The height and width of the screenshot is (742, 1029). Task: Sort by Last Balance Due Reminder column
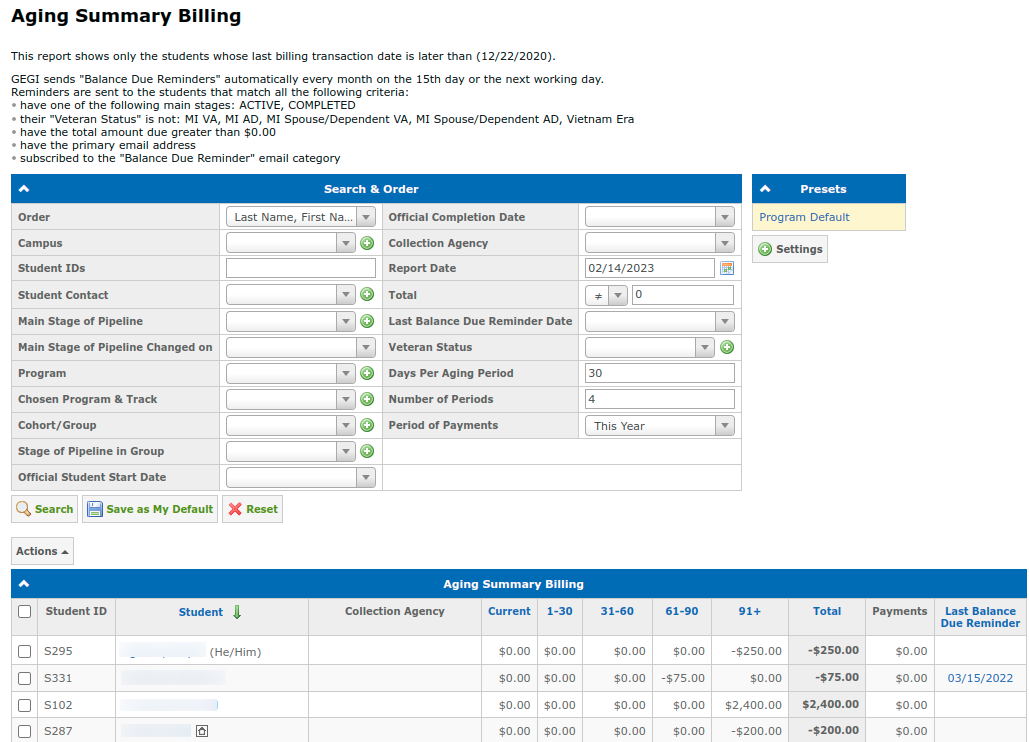[x=980, y=617]
